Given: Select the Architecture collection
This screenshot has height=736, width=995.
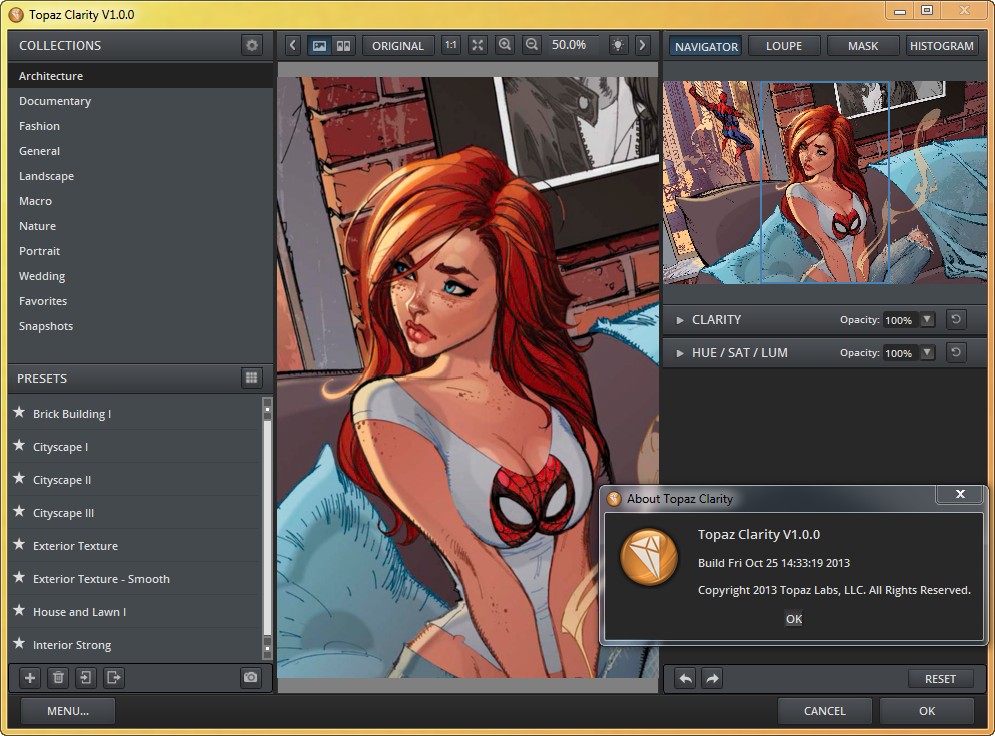Looking at the screenshot, I should tap(140, 76).
